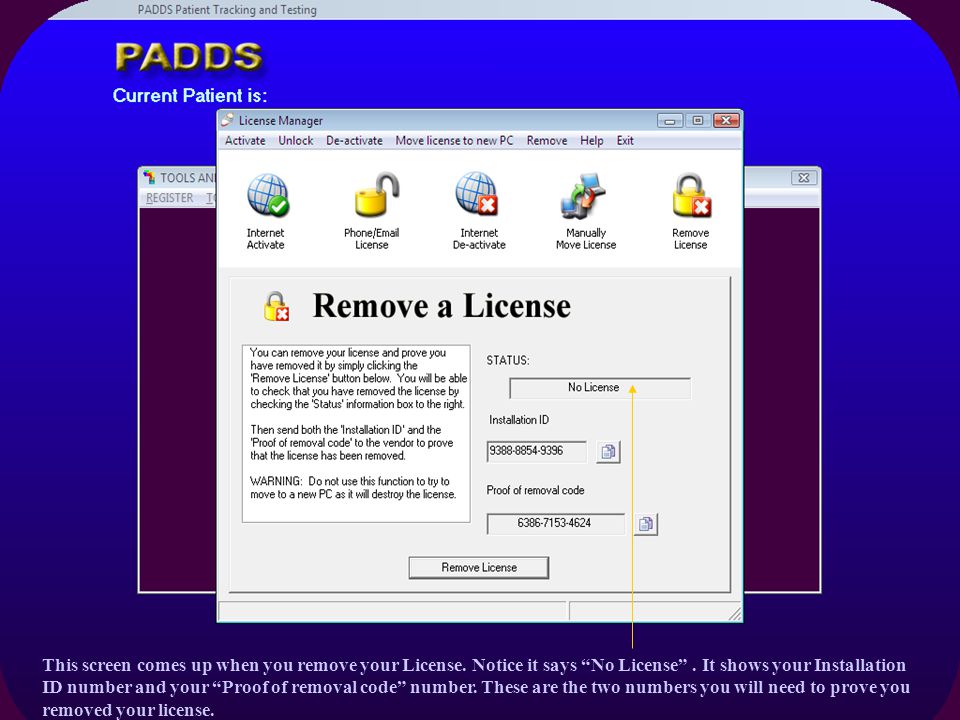Open the De-activate menu
960x720 pixels.
pyautogui.click(x=354, y=141)
